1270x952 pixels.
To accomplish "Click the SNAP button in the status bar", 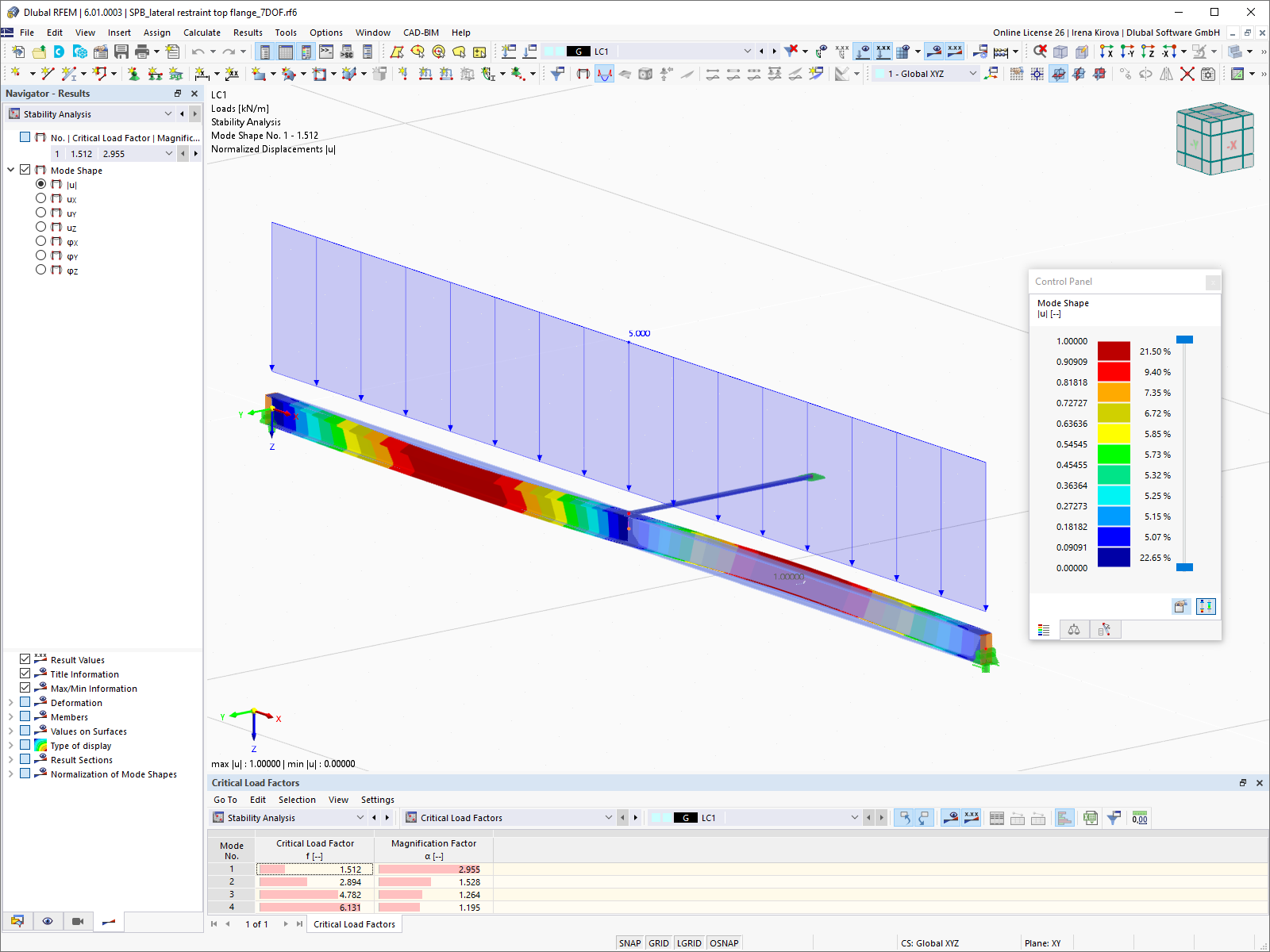I will tap(629, 942).
